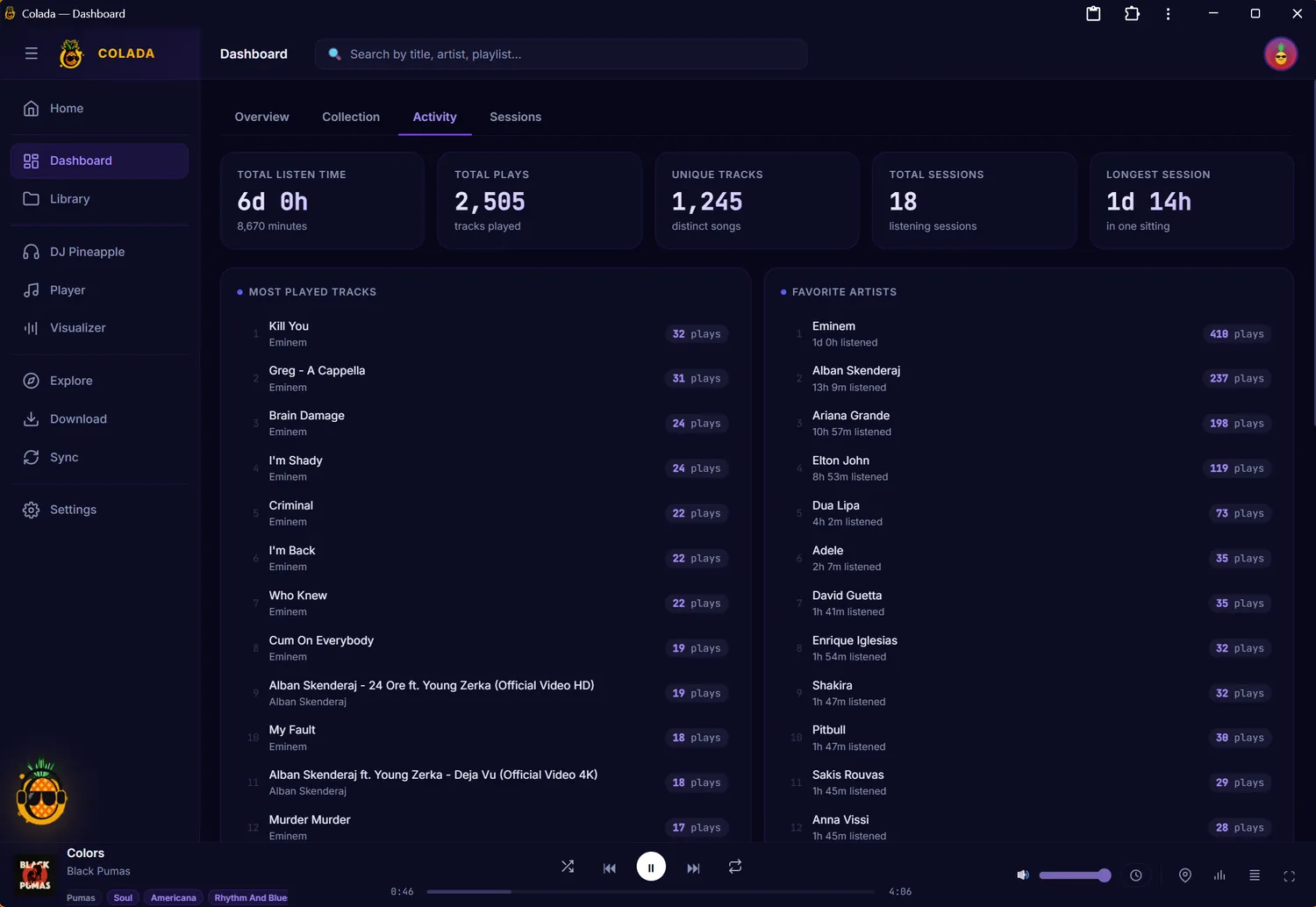The image size is (1316, 907).
Task: Select the track Brain Damage
Action: click(x=485, y=424)
